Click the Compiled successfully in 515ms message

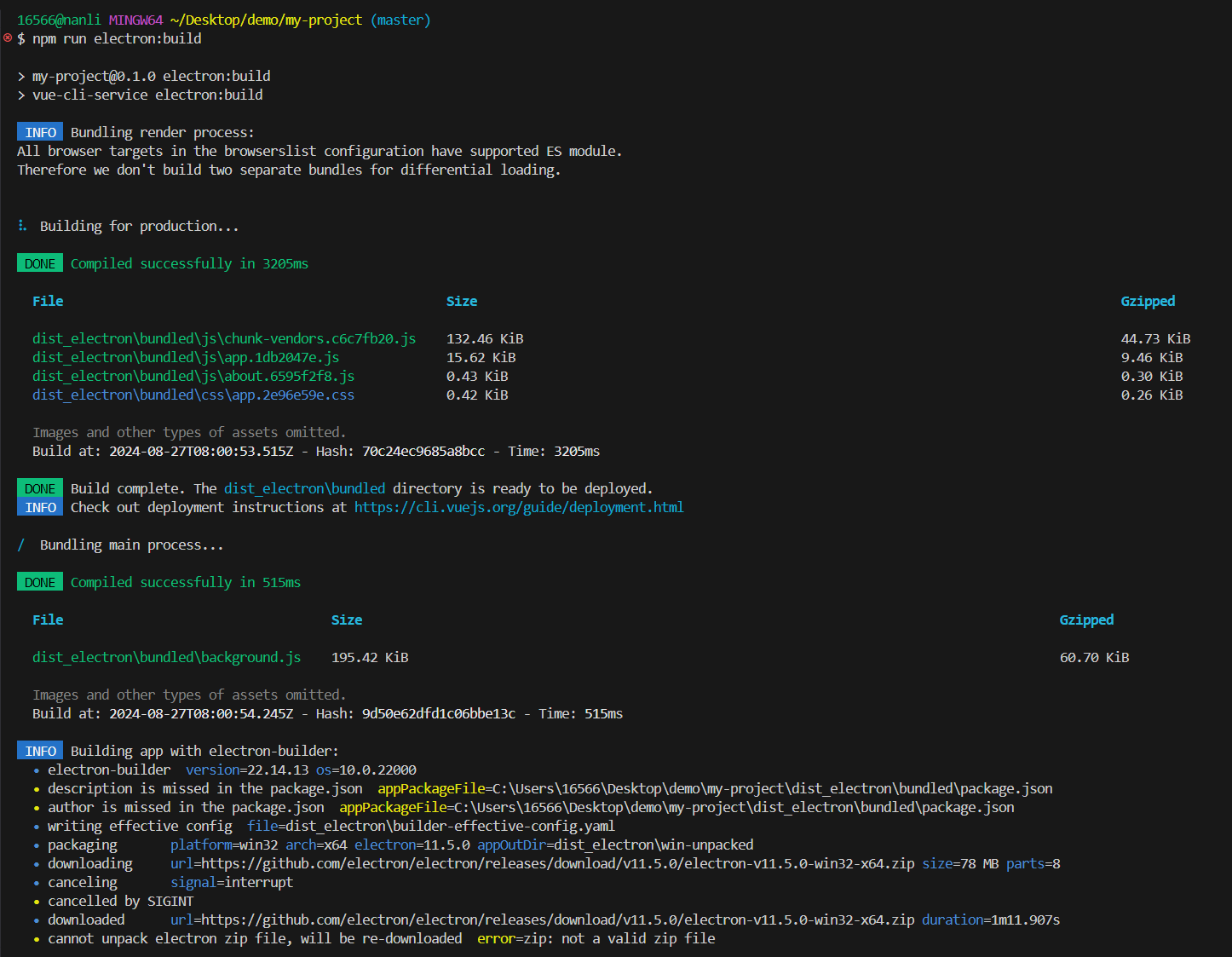coord(186,582)
